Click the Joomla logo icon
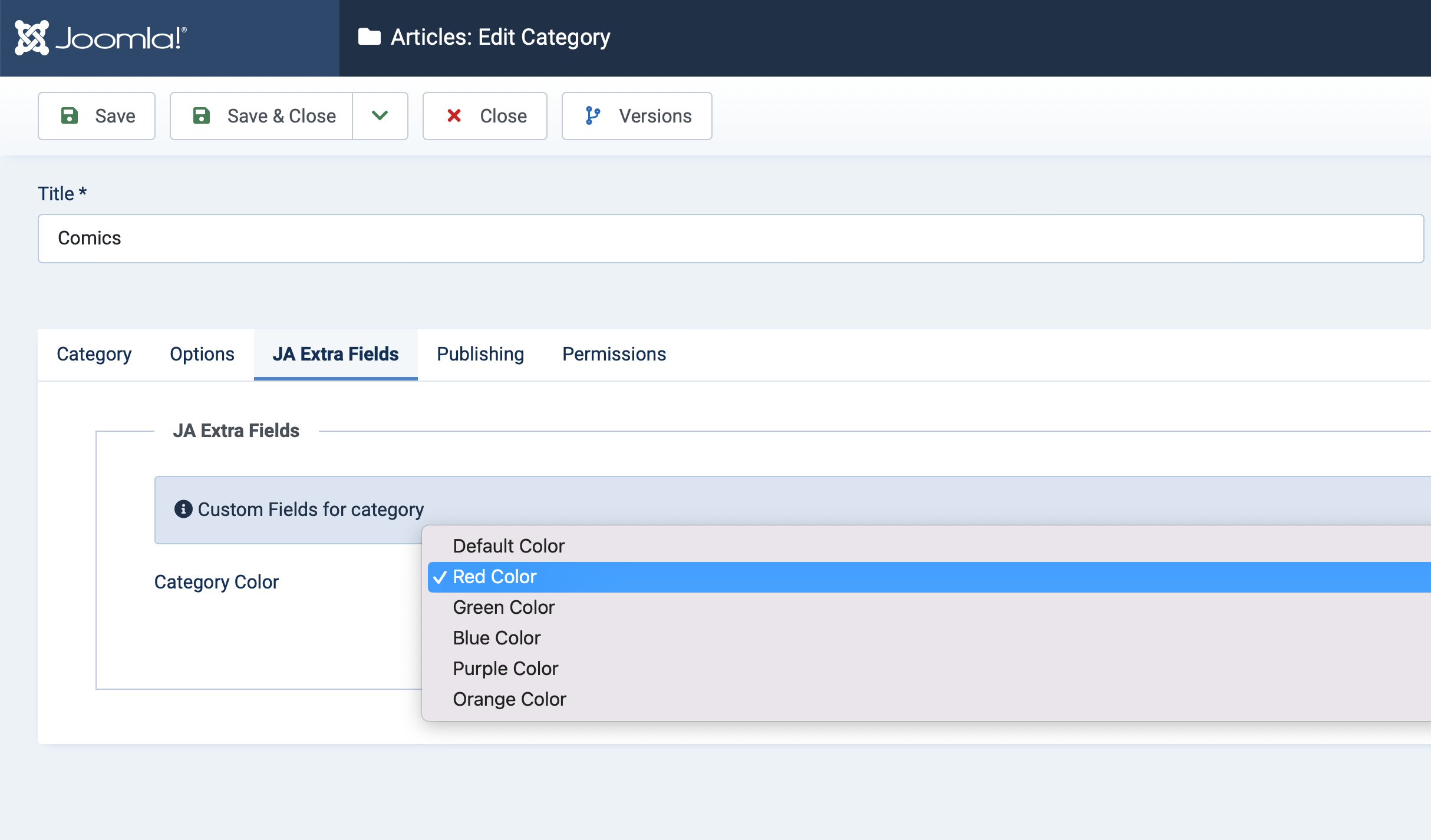 [x=32, y=38]
